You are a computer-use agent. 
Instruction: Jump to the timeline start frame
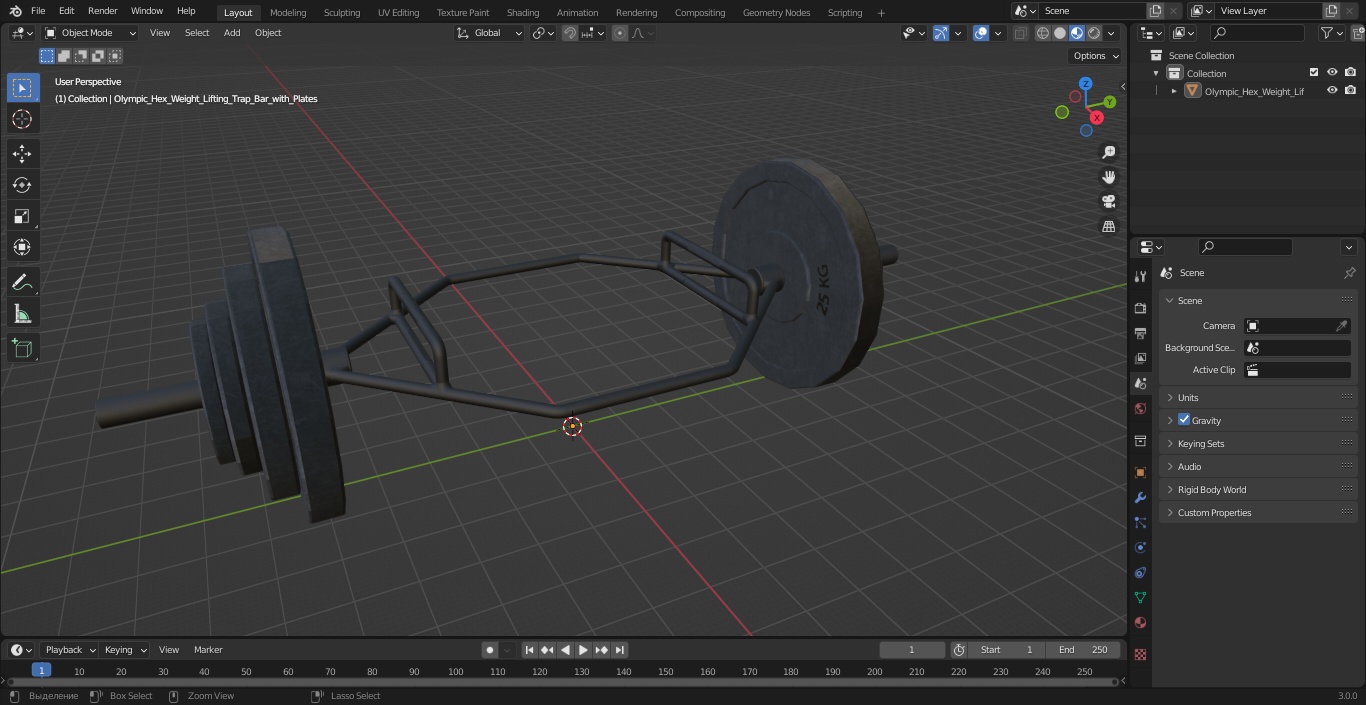point(529,650)
